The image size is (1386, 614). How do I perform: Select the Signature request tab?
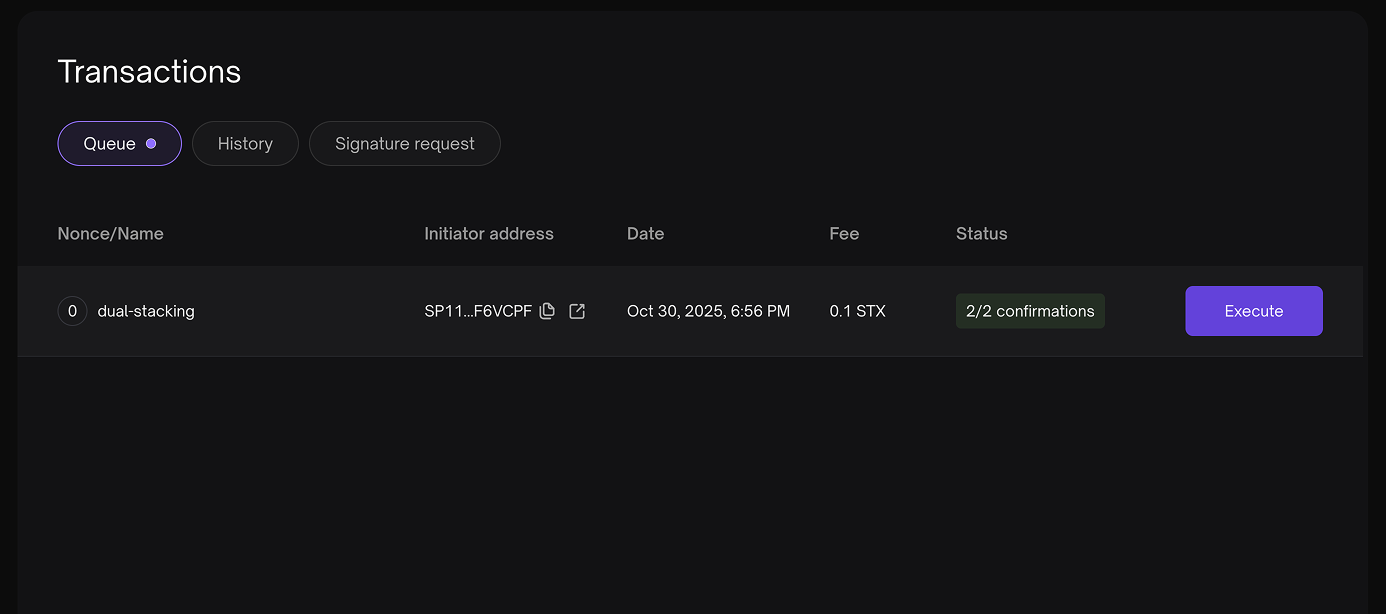404,144
